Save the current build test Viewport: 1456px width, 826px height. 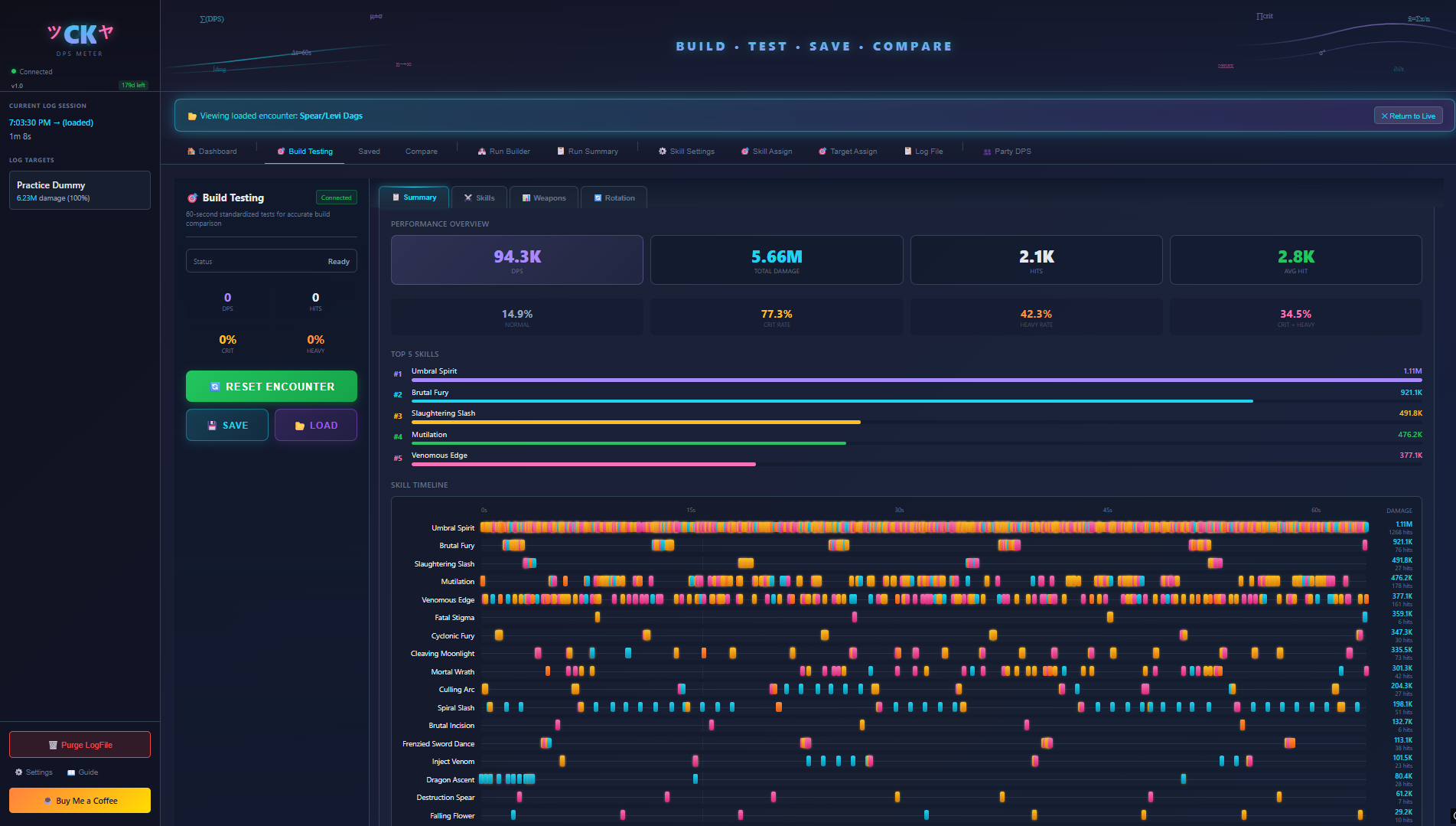pyautogui.click(x=227, y=425)
